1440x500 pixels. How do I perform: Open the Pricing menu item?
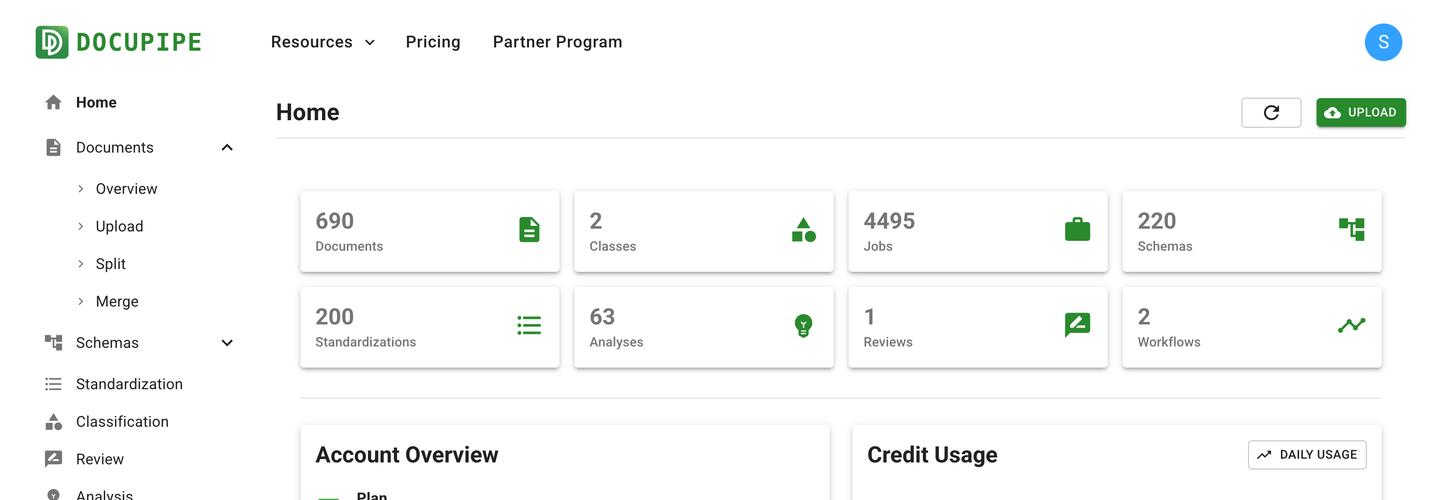coord(433,42)
